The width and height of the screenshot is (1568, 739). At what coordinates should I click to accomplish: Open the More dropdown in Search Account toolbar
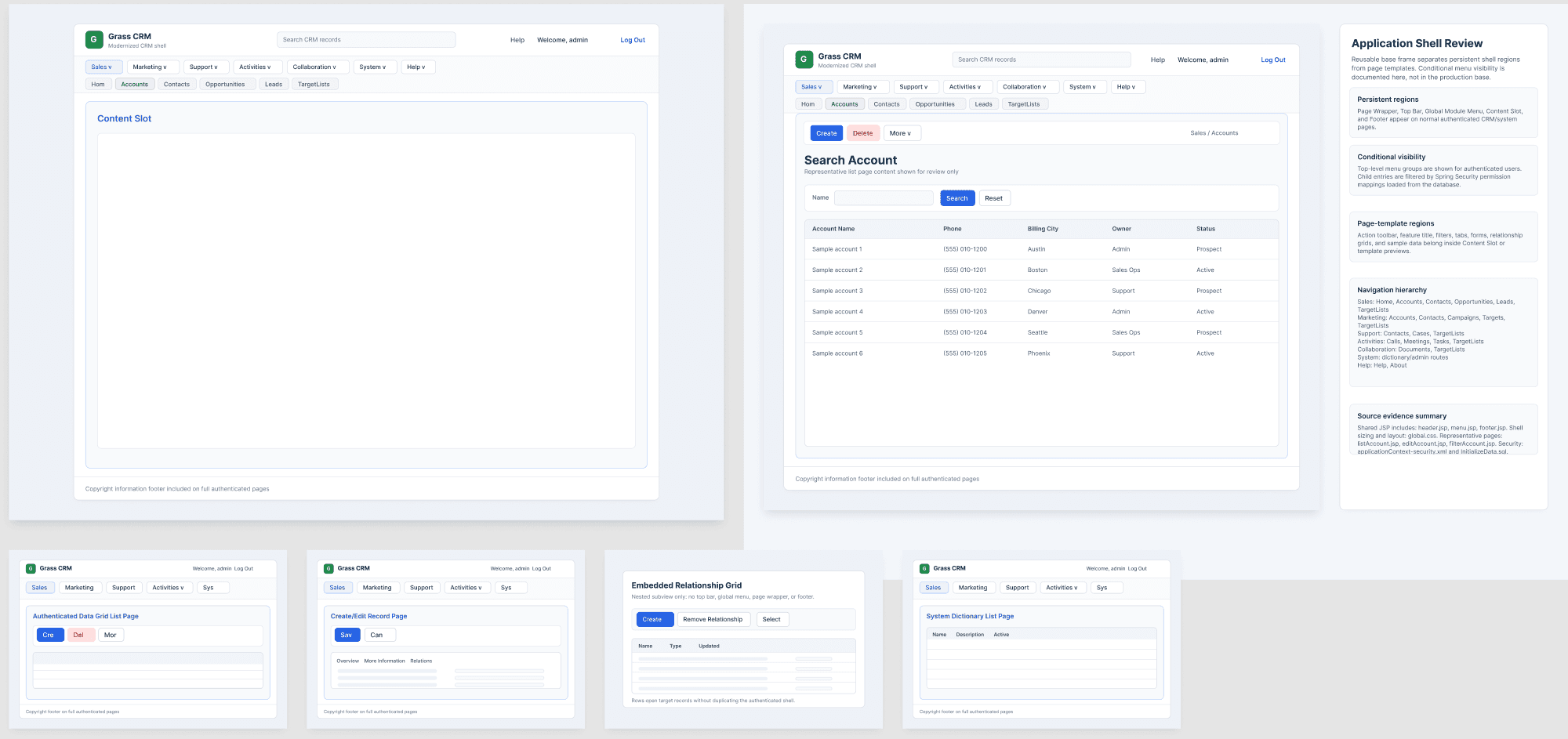tap(902, 133)
